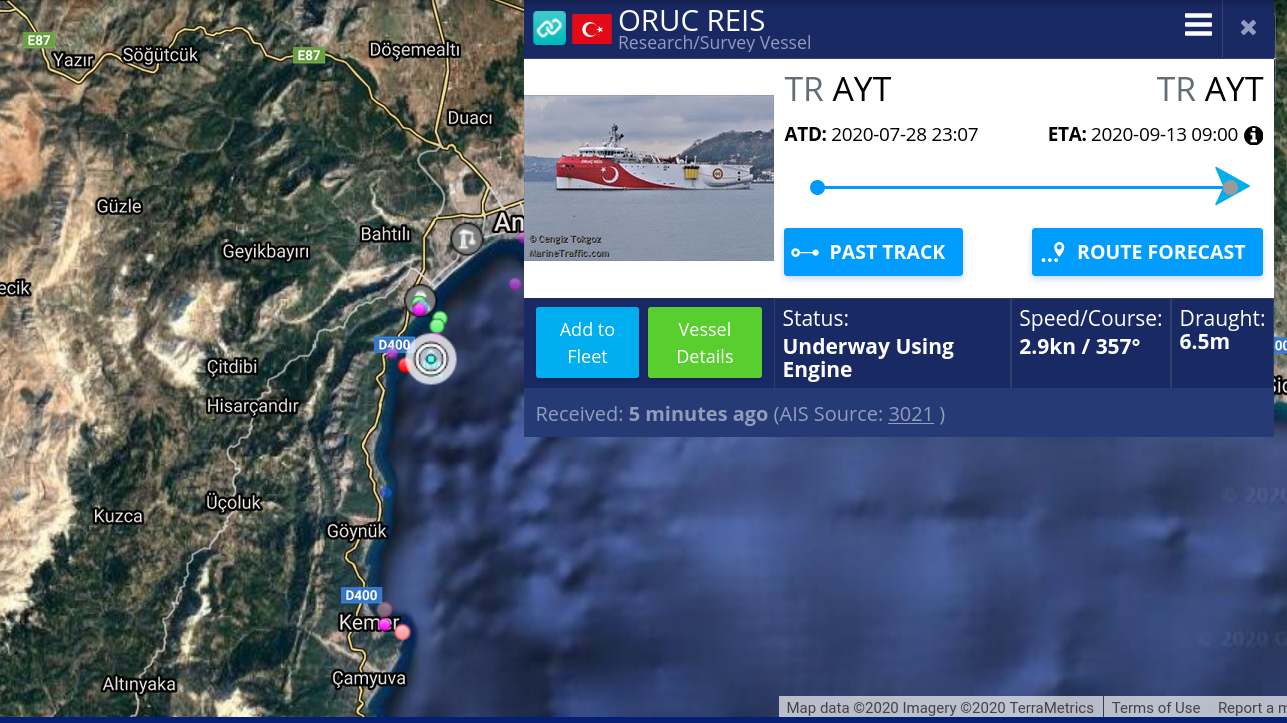Show the ROUTE FORECAST
The width and height of the screenshot is (1287, 723).
pyautogui.click(x=1147, y=252)
